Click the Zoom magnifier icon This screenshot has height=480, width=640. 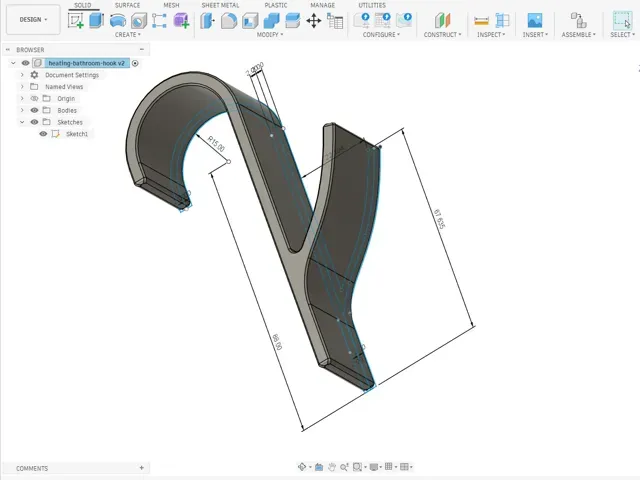pos(344,467)
